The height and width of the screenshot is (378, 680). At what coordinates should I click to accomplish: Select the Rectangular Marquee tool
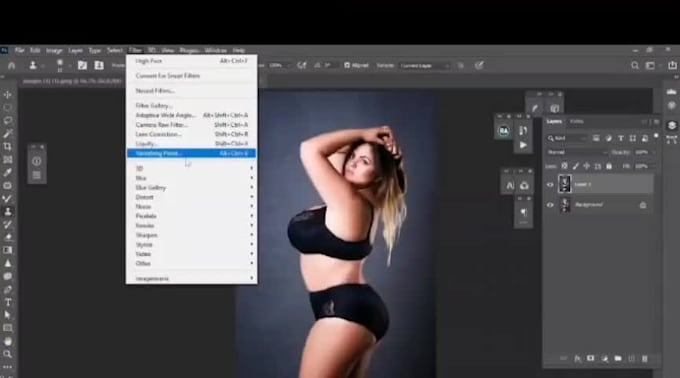pyautogui.click(x=7, y=108)
